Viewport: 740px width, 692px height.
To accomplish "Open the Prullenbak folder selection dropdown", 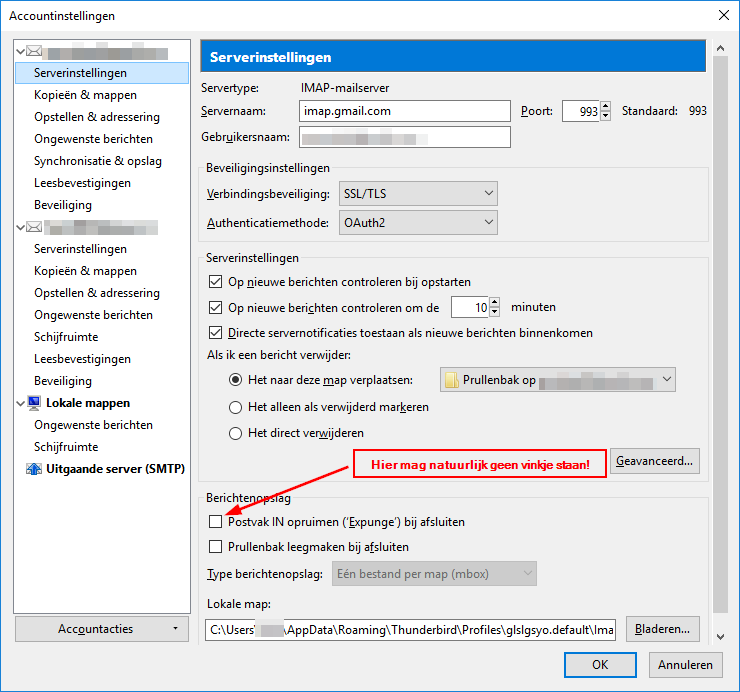I will point(558,380).
